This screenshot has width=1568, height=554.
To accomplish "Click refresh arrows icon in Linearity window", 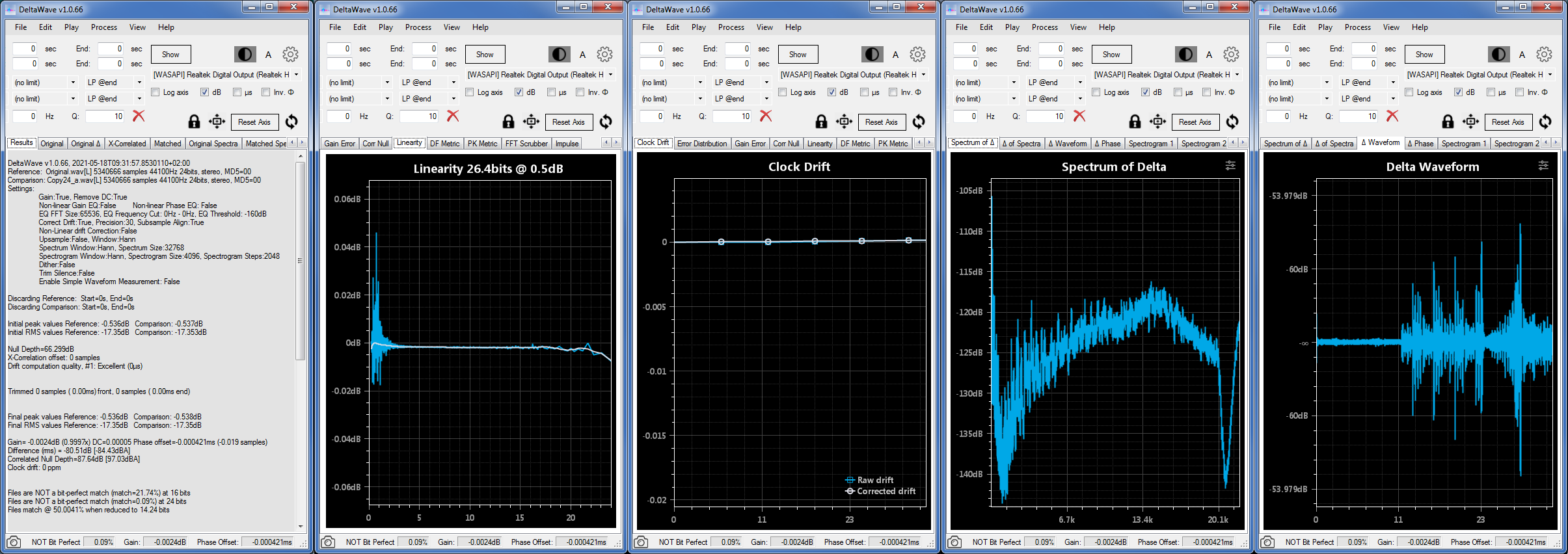I will click(x=606, y=122).
